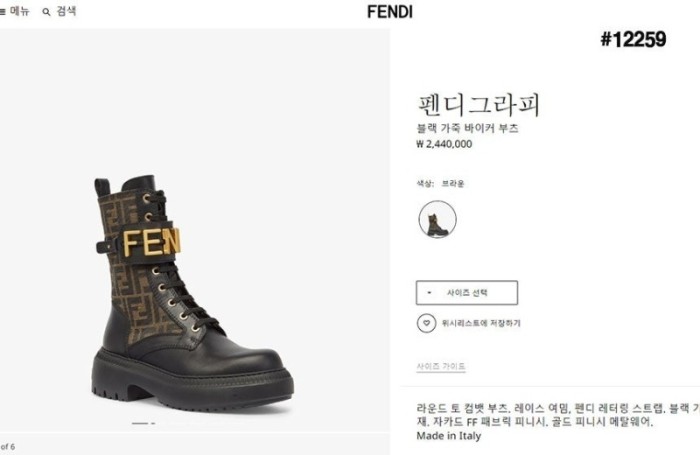
Task: Click the magnifying glass search icon
Action: pos(46,12)
